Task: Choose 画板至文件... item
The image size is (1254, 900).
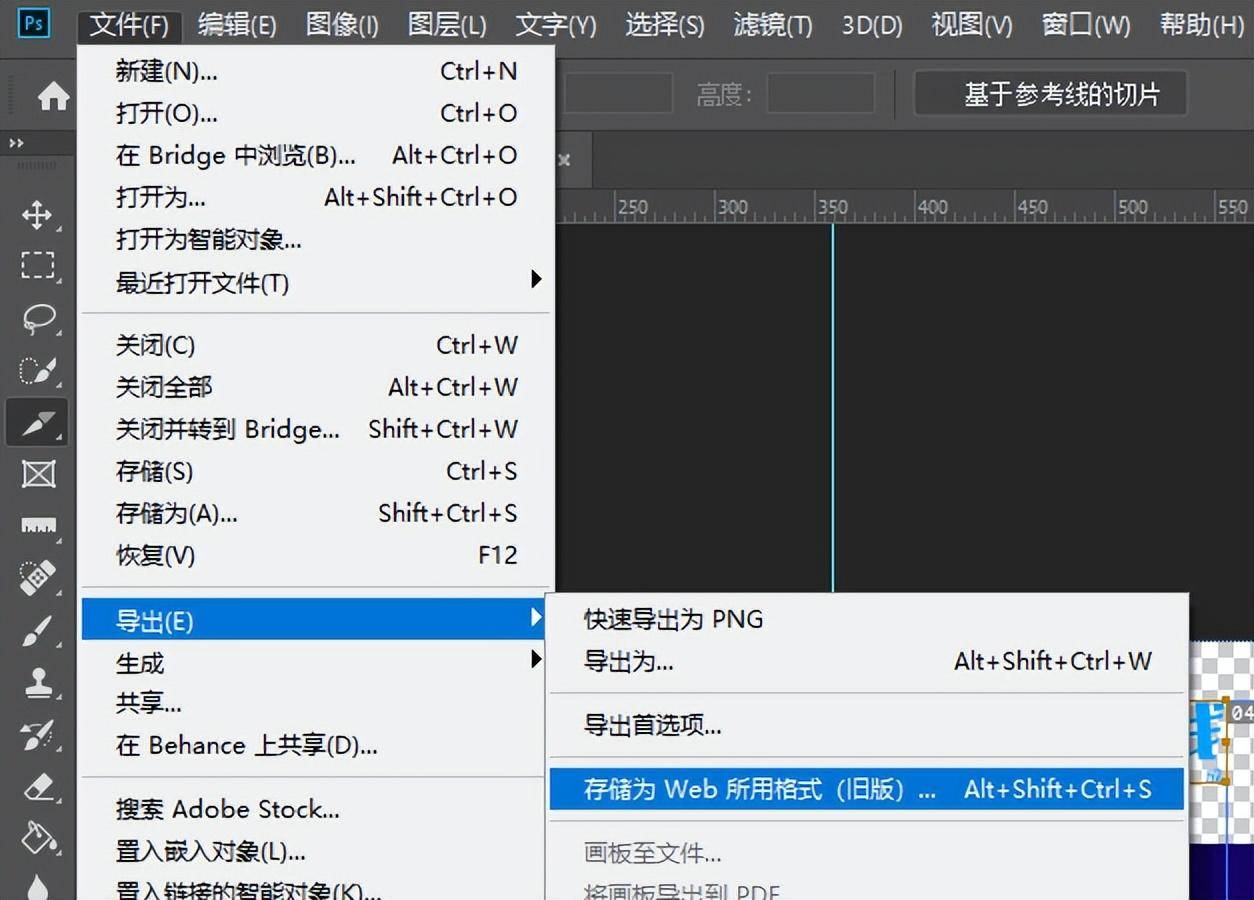Action: [867, 853]
